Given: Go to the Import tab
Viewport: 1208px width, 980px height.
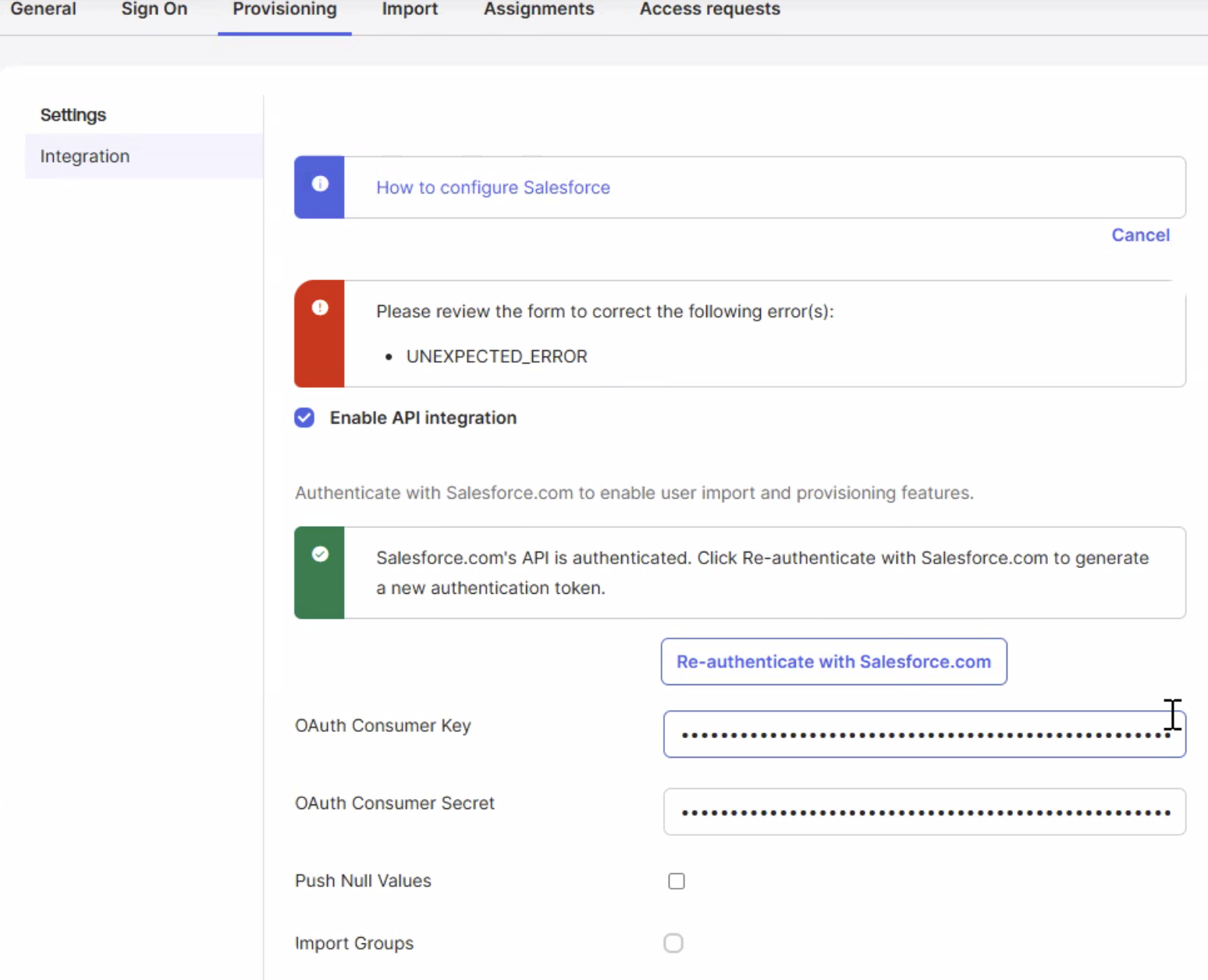Looking at the screenshot, I should (x=410, y=9).
